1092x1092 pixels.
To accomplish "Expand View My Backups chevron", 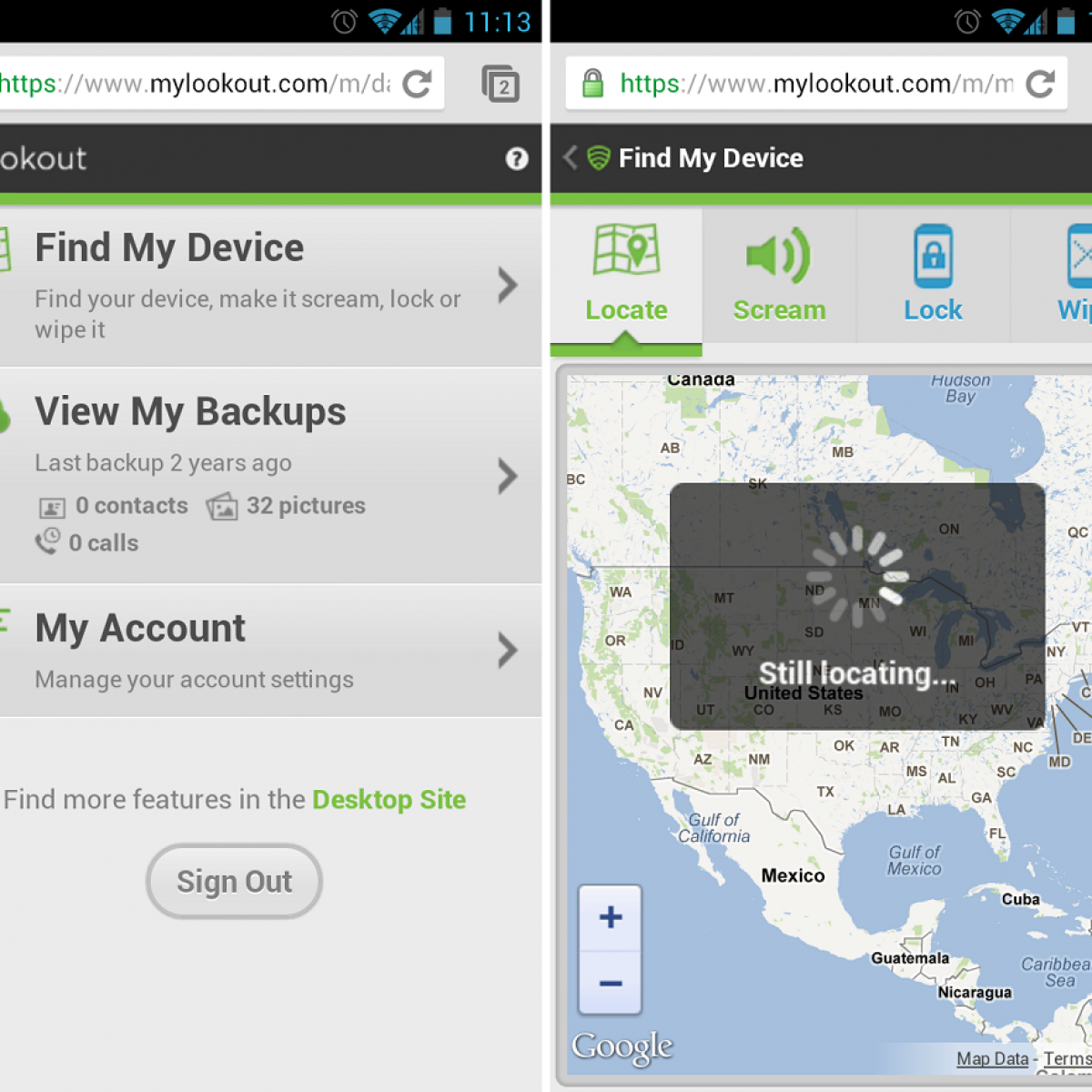I will 508,476.
